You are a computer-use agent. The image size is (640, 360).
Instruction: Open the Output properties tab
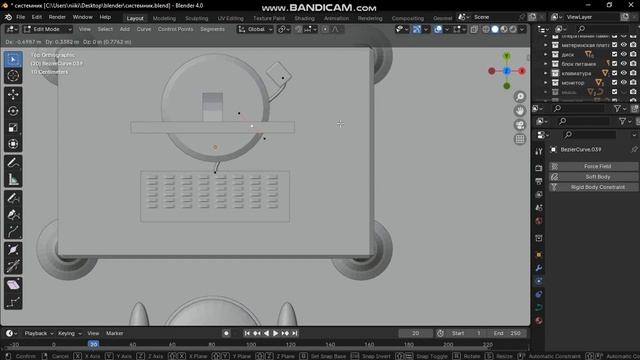pos(539,181)
